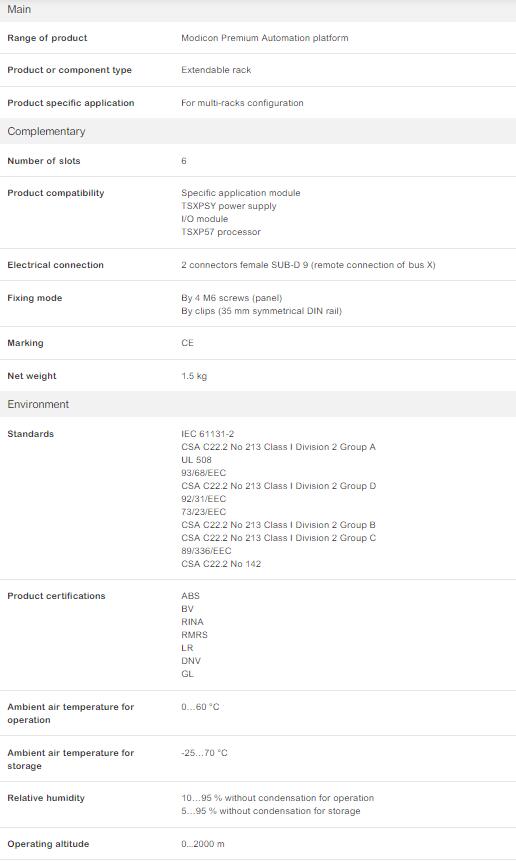516x862 pixels.
Task: Collapse the Complementary section header
Action: [x=258, y=131]
